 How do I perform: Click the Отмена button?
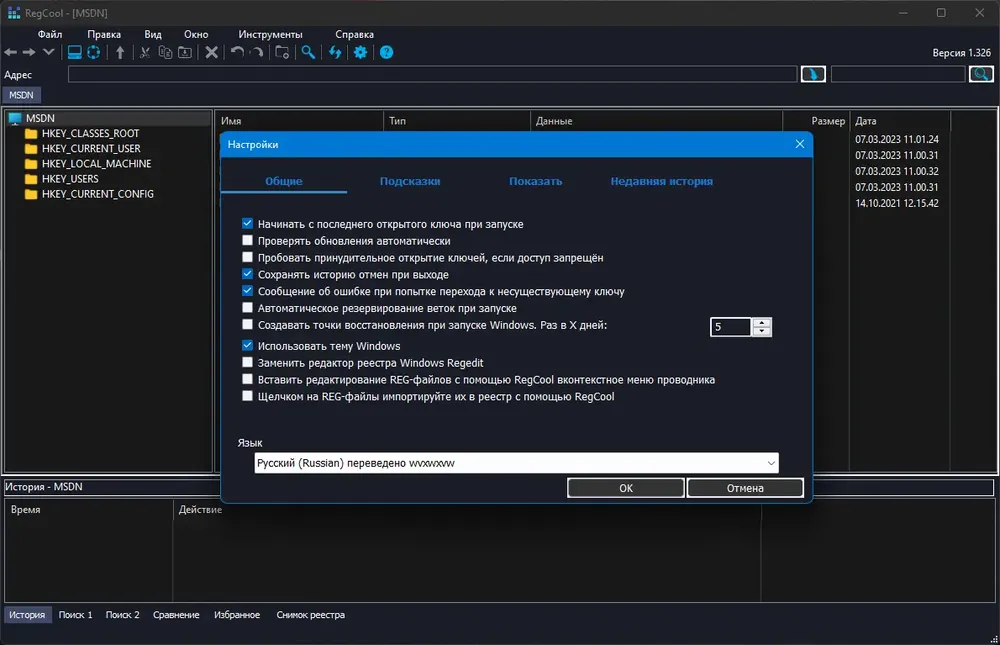pos(745,488)
